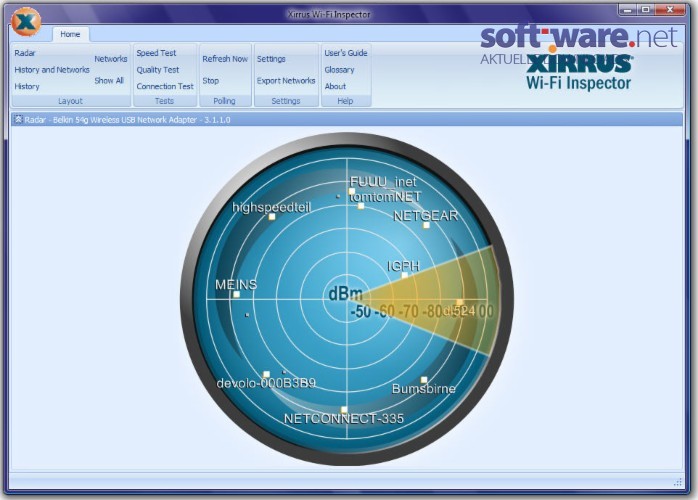
Task: Click network marker inside yellow radar sweep
Action: tap(459, 302)
